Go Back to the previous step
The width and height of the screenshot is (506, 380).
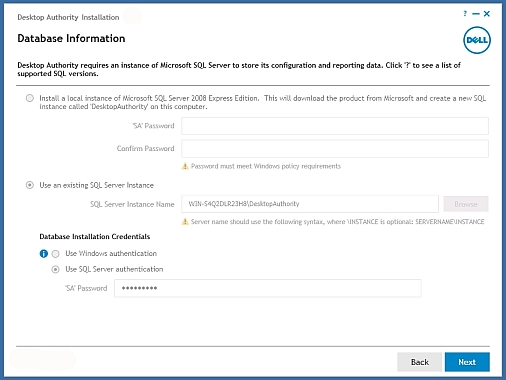[x=420, y=362]
